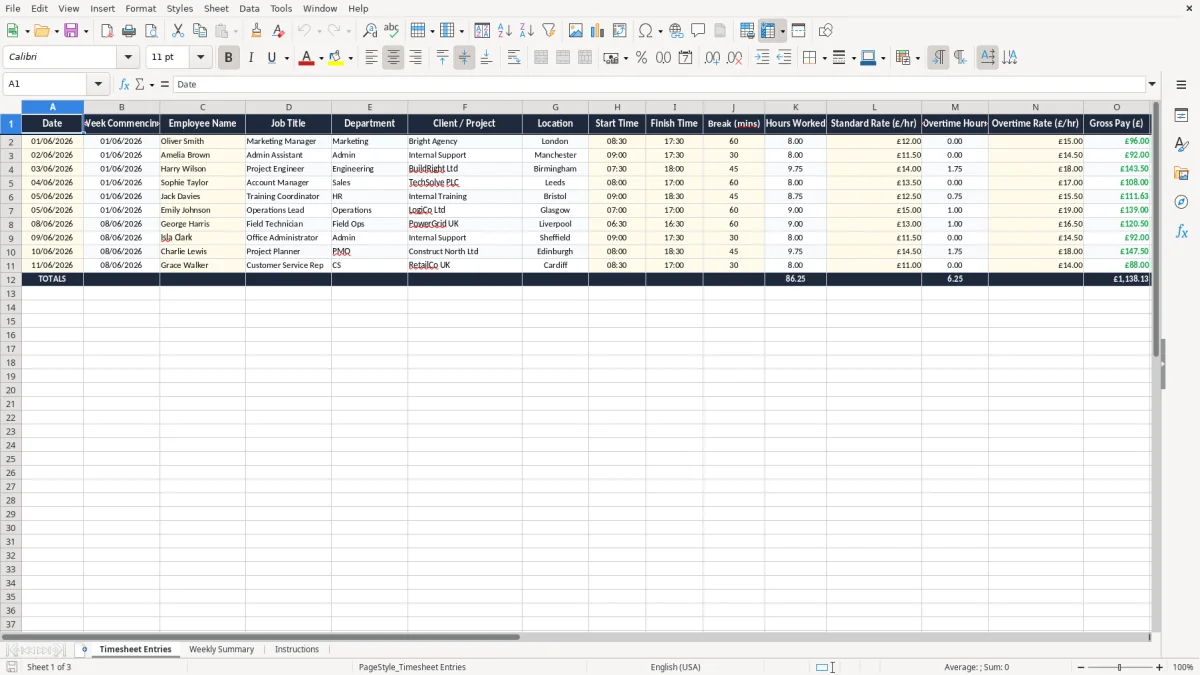Viewport: 1200px width, 675px height.
Task: Open the Data menu
Action: pos(249,8)
